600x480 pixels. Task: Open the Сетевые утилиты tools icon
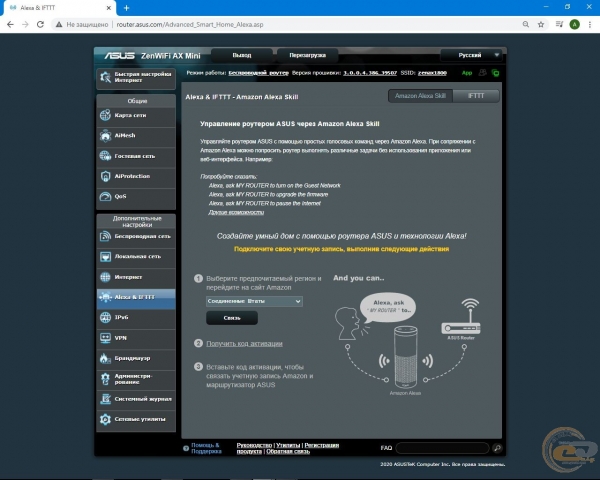(105, 419)
